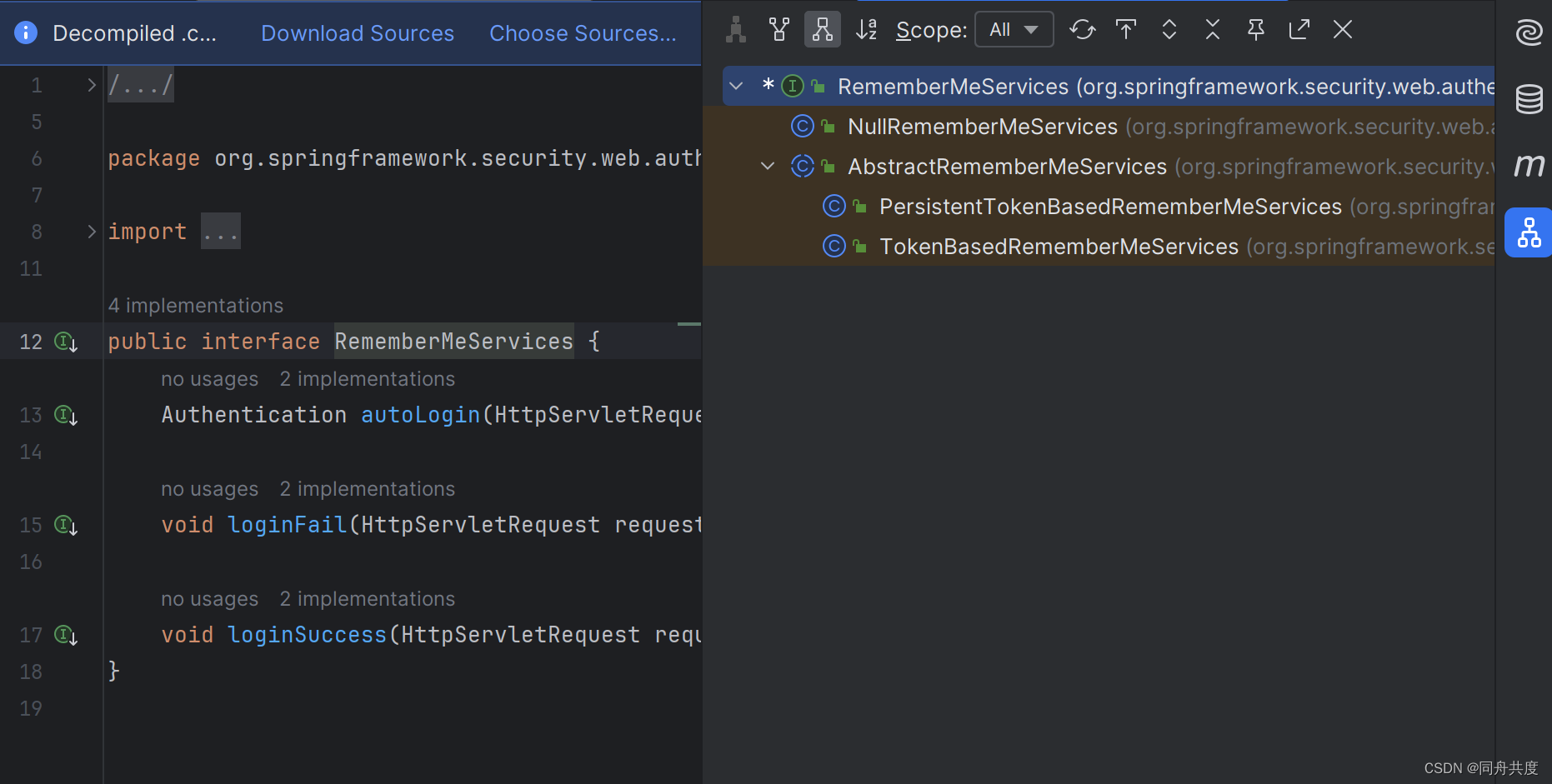This screenshot has width=1552, height=784.
Task: Toggle the Hierarchy tool window button
Action: tap(1529, 232)
